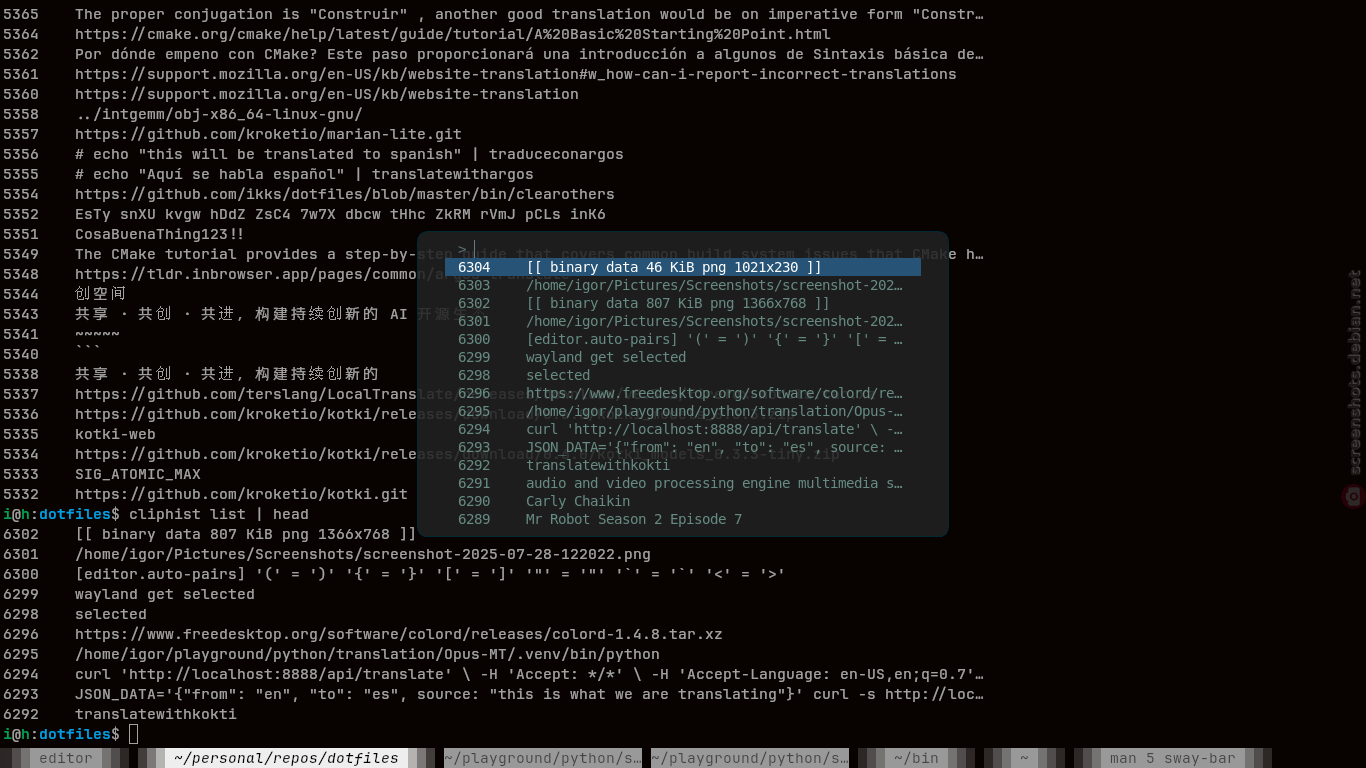Open the github kroketio/marian-lite.git URL

click(268, 134)
